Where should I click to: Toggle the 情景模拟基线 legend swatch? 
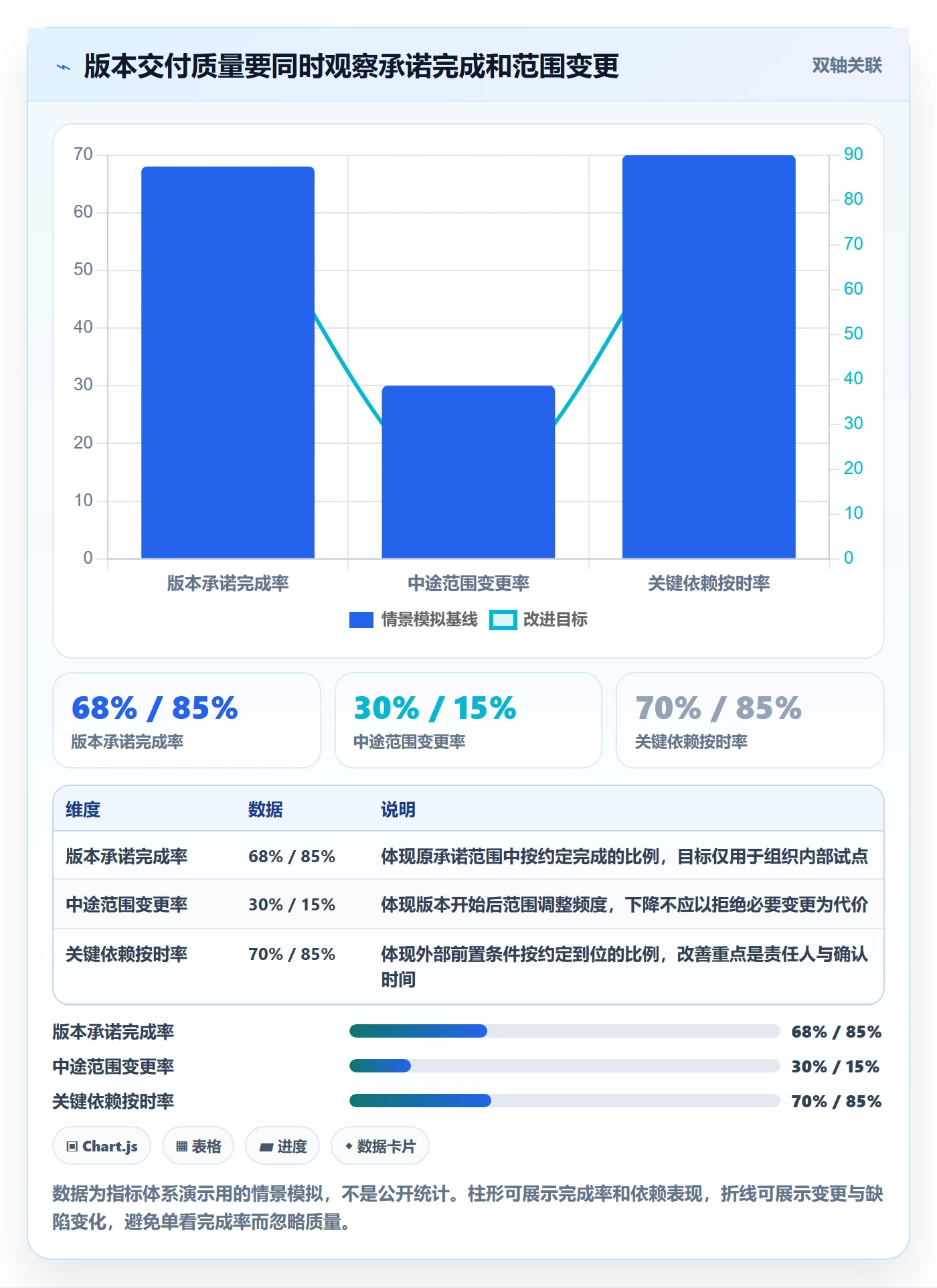coord(361,620)
